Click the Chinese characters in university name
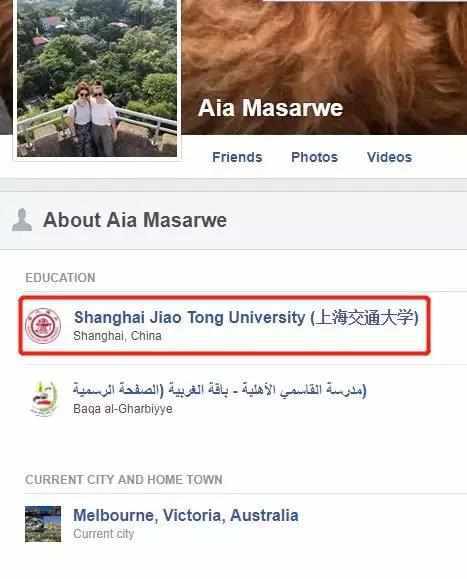Viewport: 467px width, 579px height. click(364, 318)
